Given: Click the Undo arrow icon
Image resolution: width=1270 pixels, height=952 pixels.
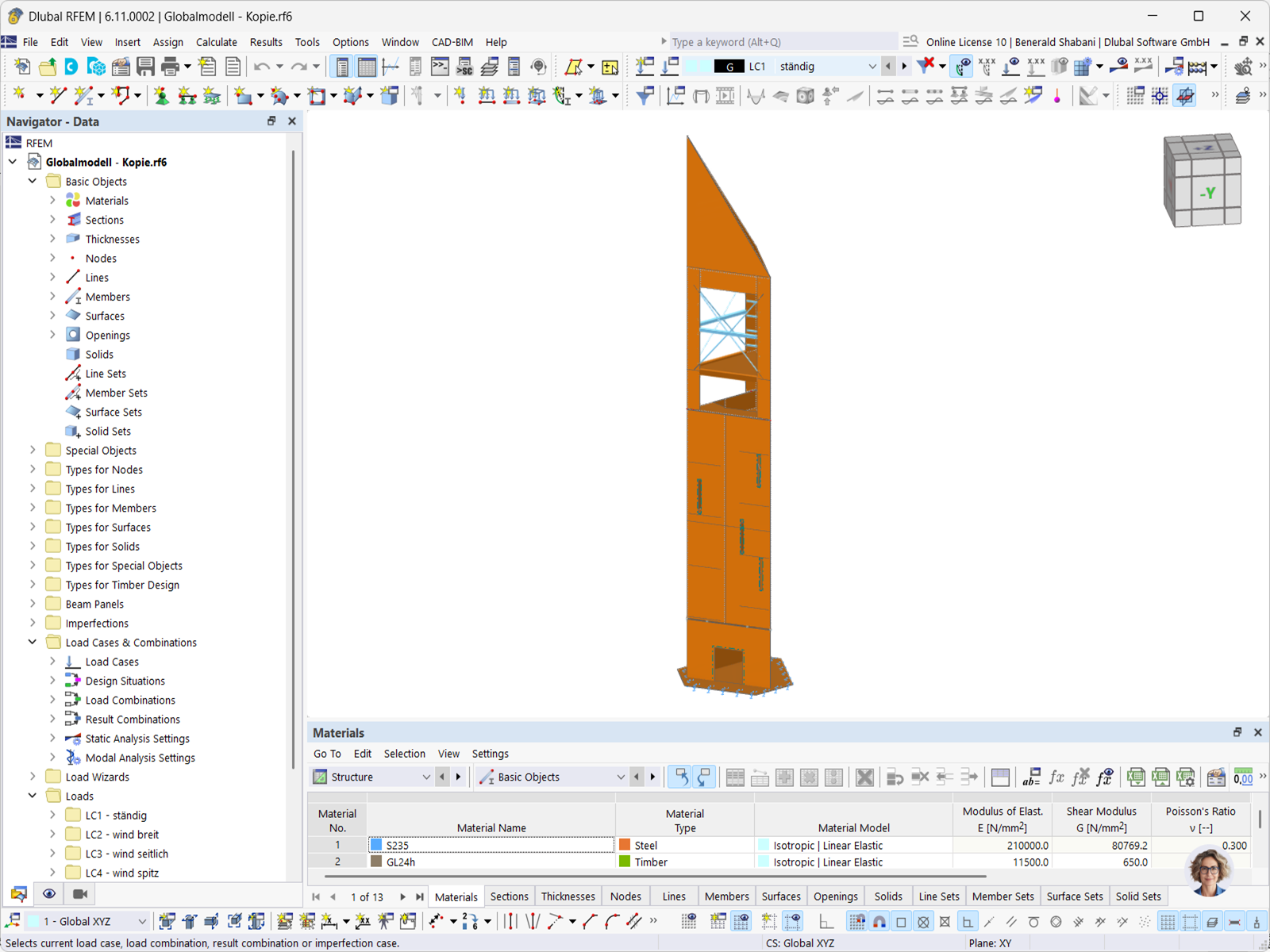Looking at the screenshot, I should pos(262,67).
